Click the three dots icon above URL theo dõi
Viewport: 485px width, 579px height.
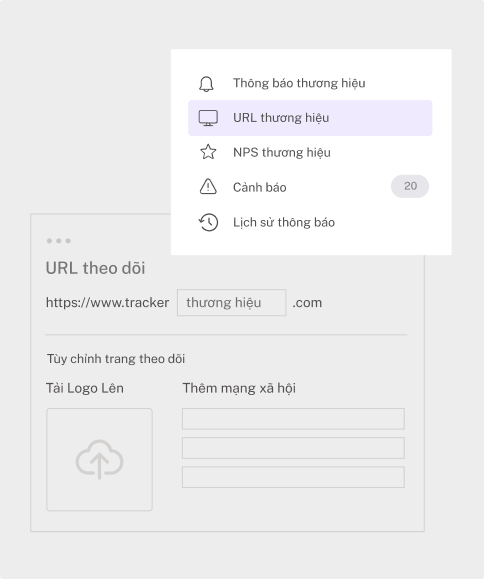click(58, 241)
